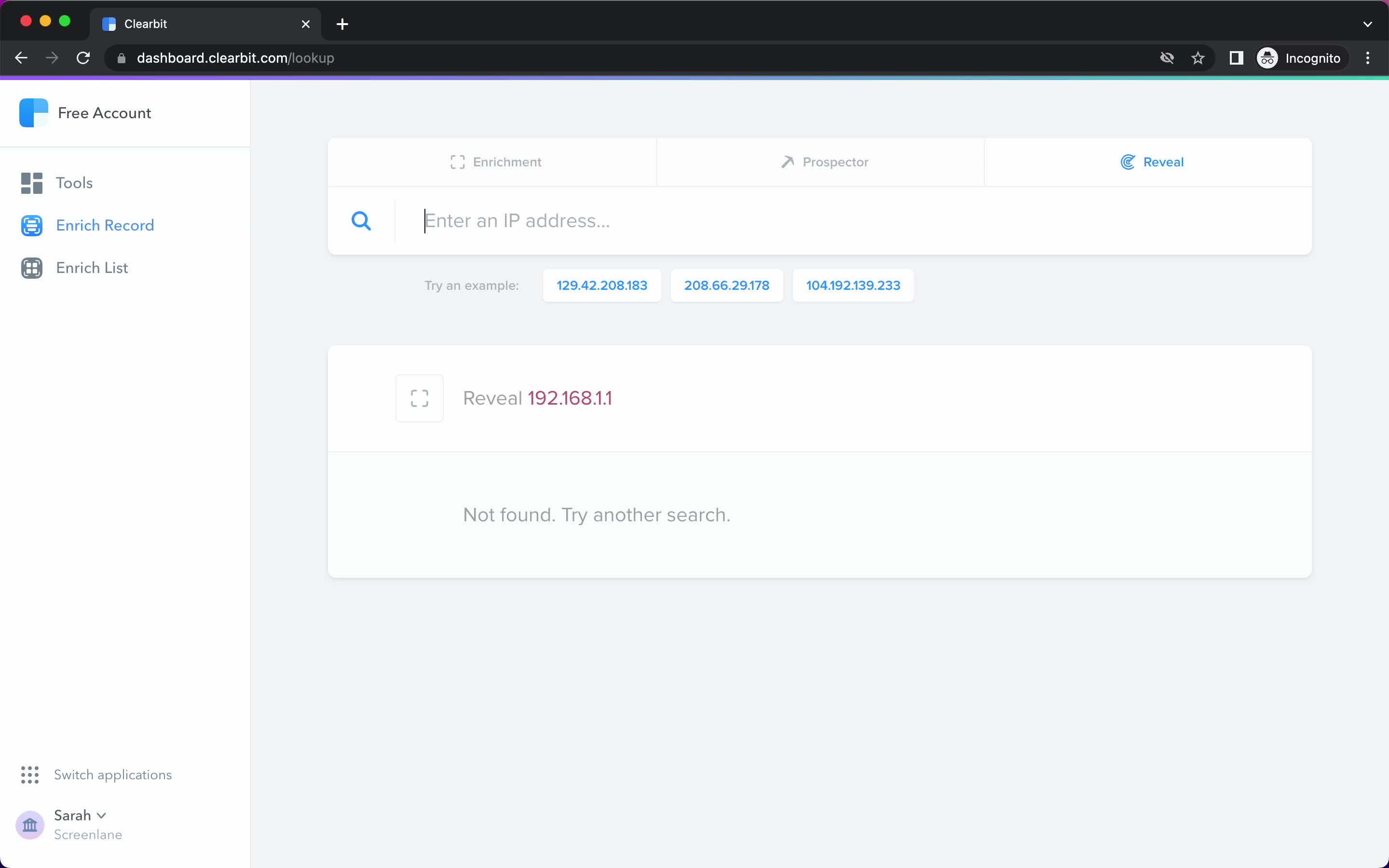Viewport: 1389px width, 868px height.
Task: Switch to the Prospector tab
Action: click(x=820, y=162)
